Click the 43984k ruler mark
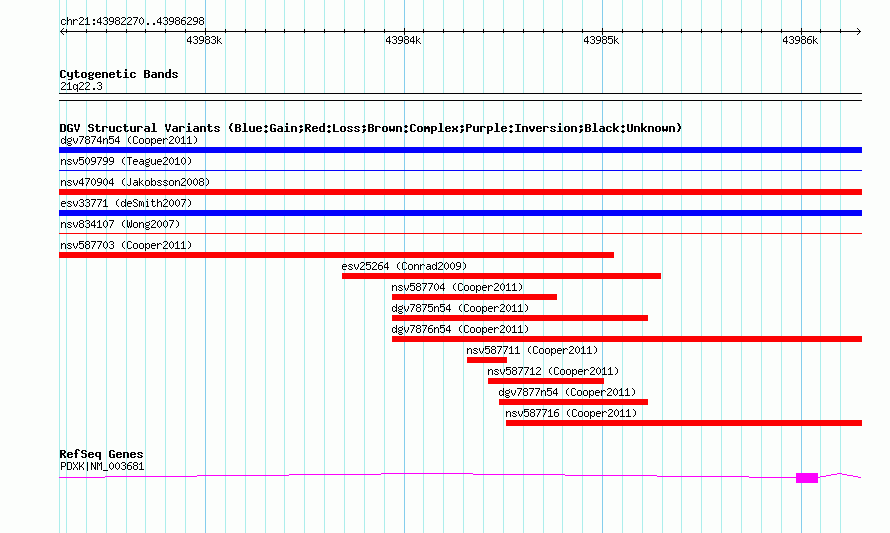 (x=403, y=40)
